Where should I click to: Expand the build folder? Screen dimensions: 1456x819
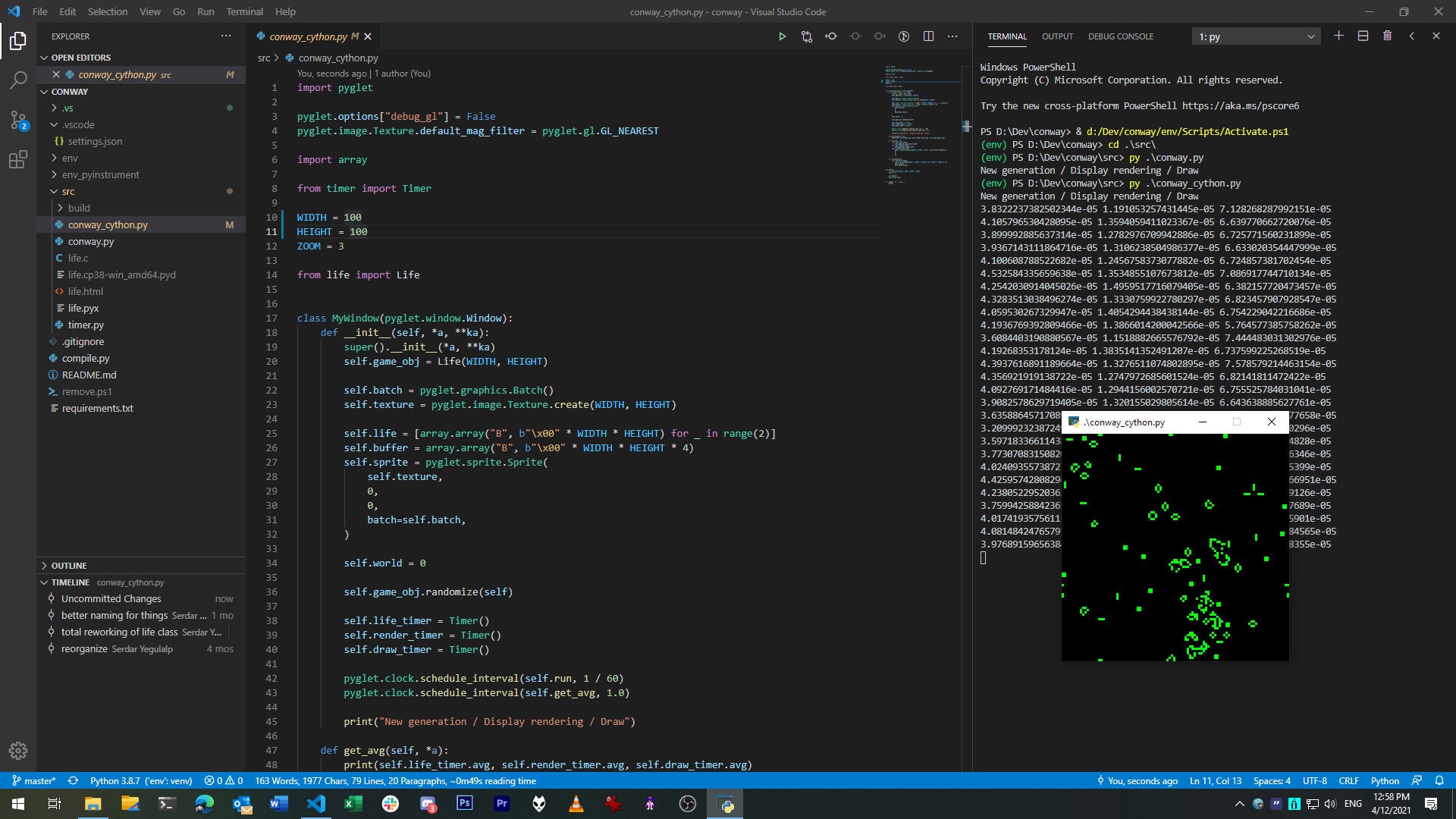(x=141, y=208)
